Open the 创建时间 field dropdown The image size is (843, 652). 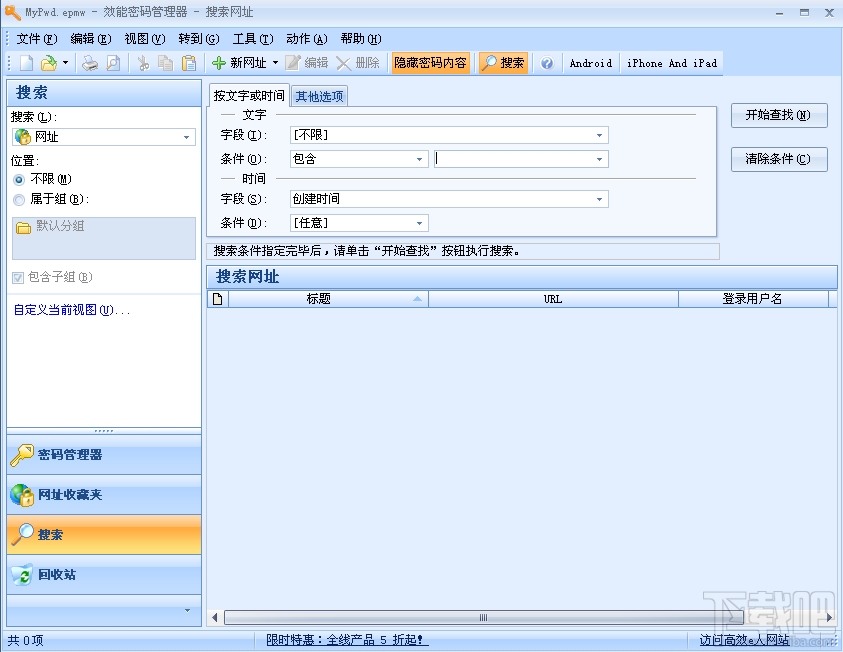click(449, 199)
